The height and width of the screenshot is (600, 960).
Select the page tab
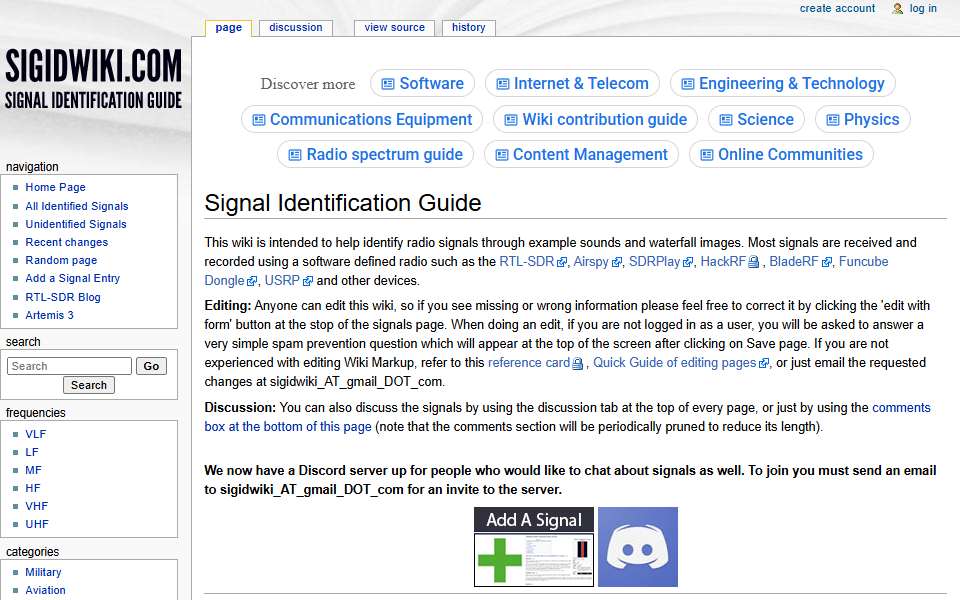[228, 28]
